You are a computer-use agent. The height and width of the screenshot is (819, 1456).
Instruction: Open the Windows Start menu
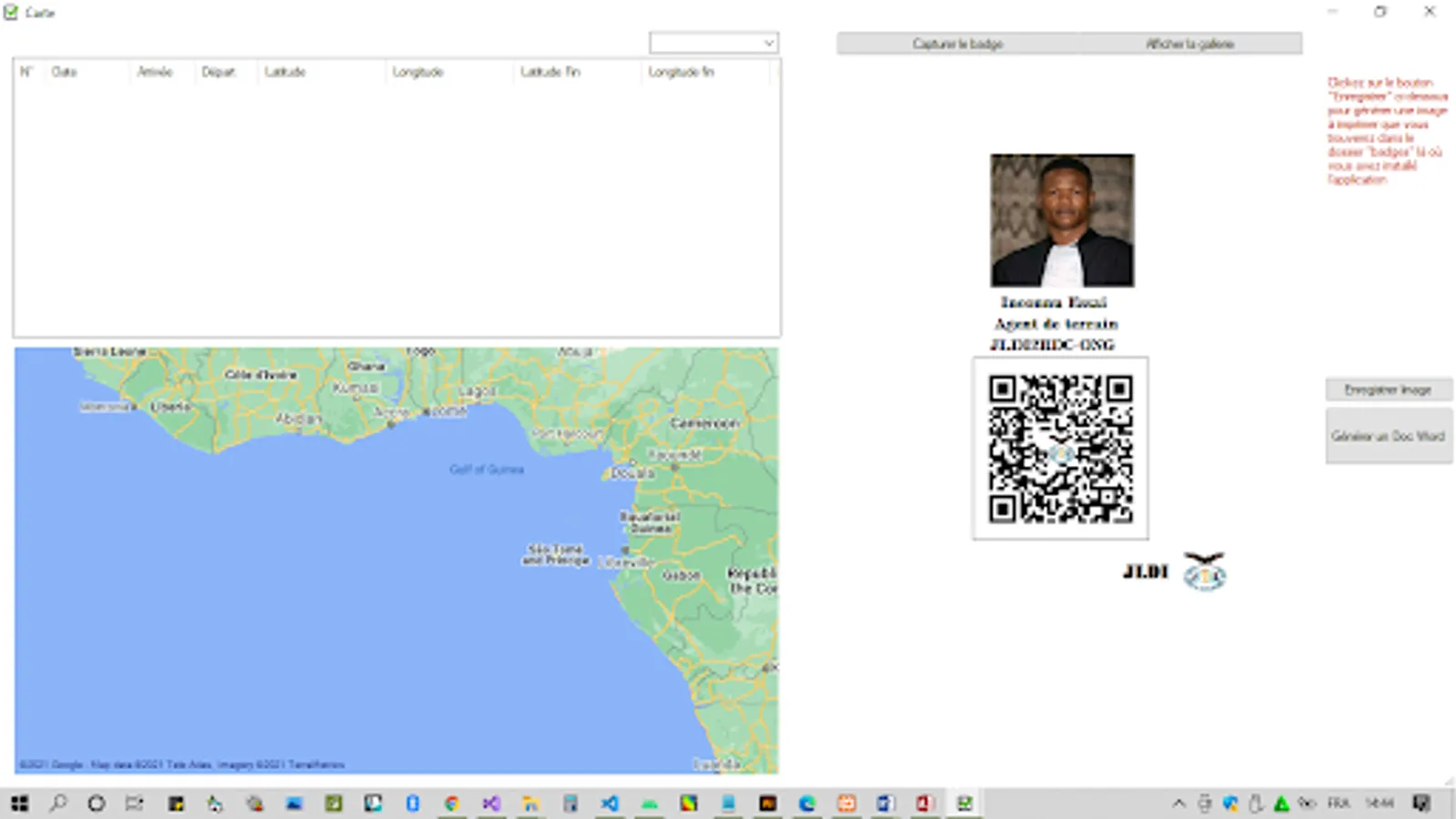click(x=19, y=803)
